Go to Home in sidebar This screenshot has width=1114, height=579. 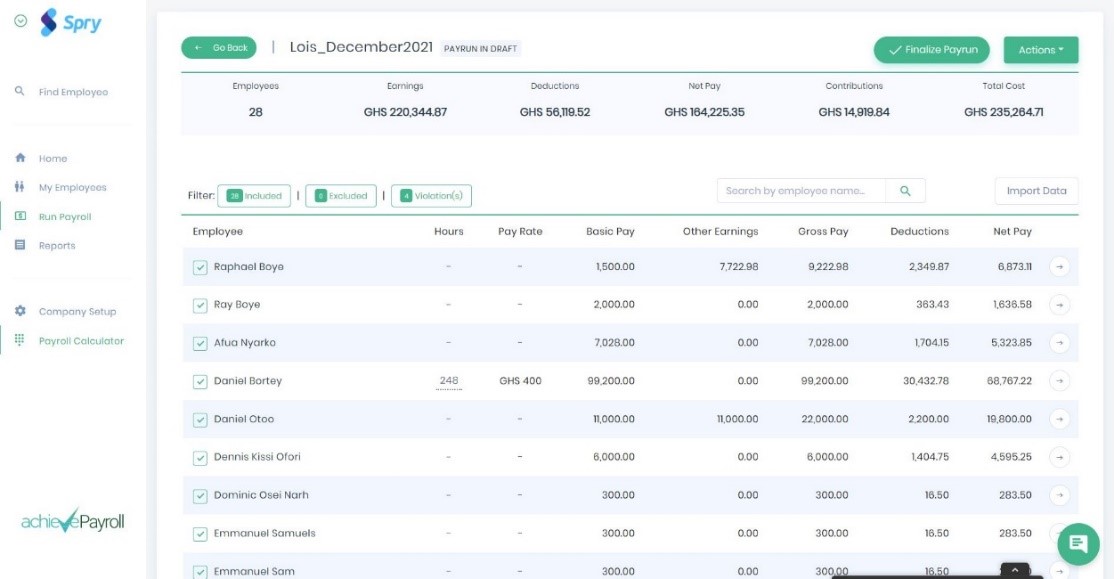tap(53, 158)
